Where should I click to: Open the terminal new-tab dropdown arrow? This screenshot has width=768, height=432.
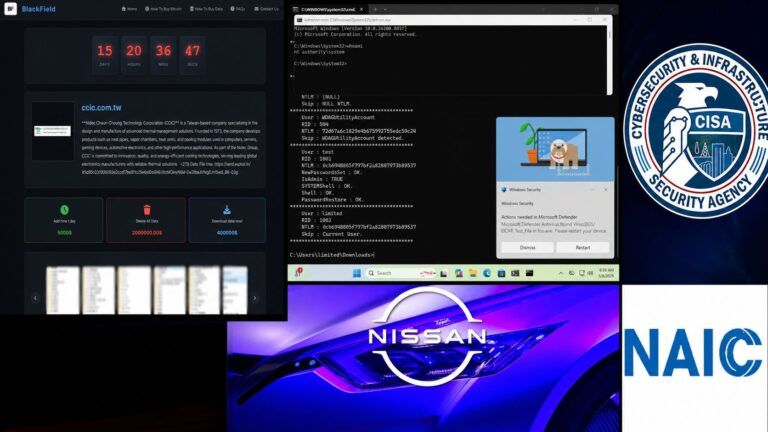pyautogui.click(x=385, y=9)
